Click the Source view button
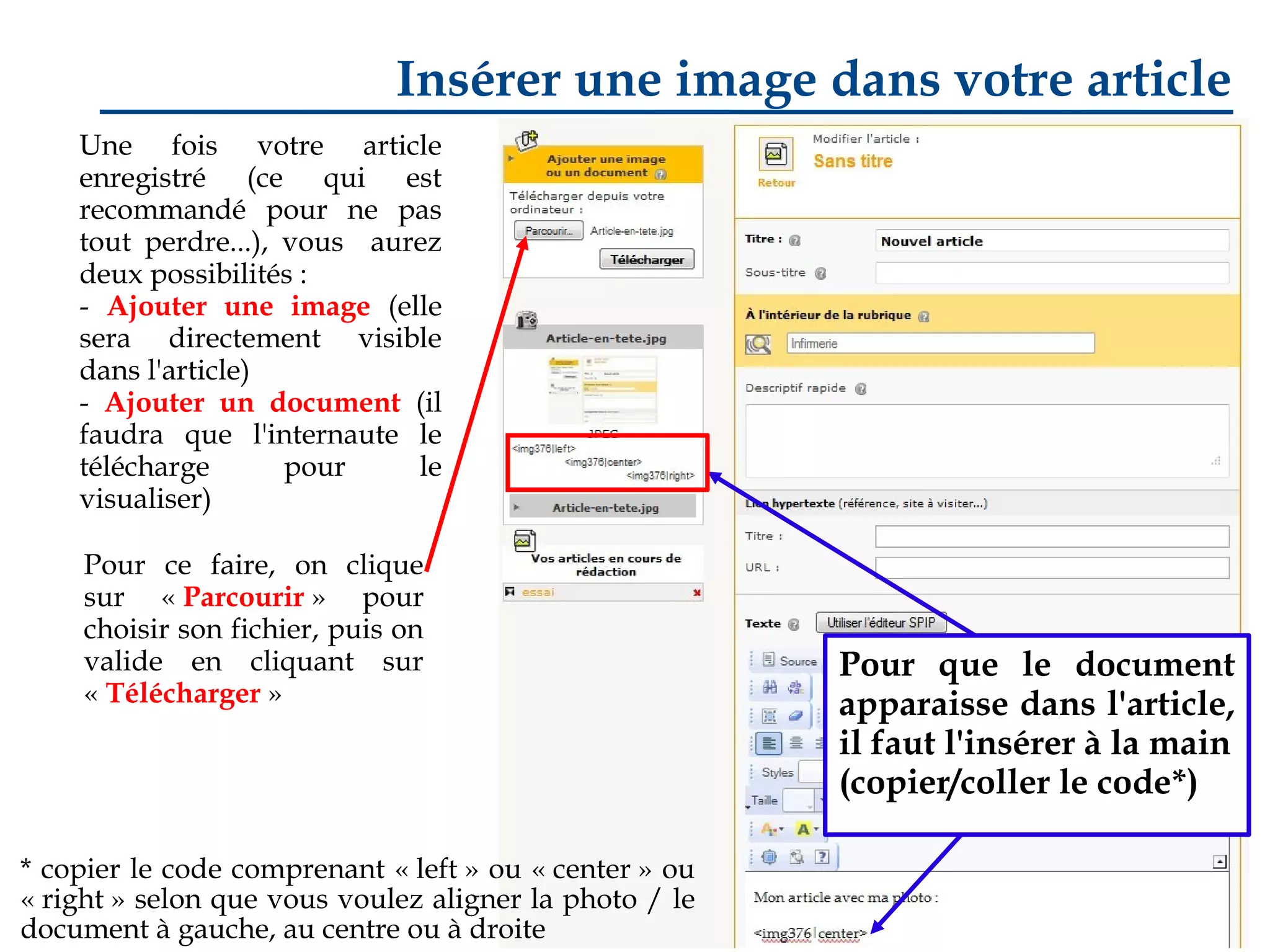Screen dimensions: 1270x952 tap(789, 661)
